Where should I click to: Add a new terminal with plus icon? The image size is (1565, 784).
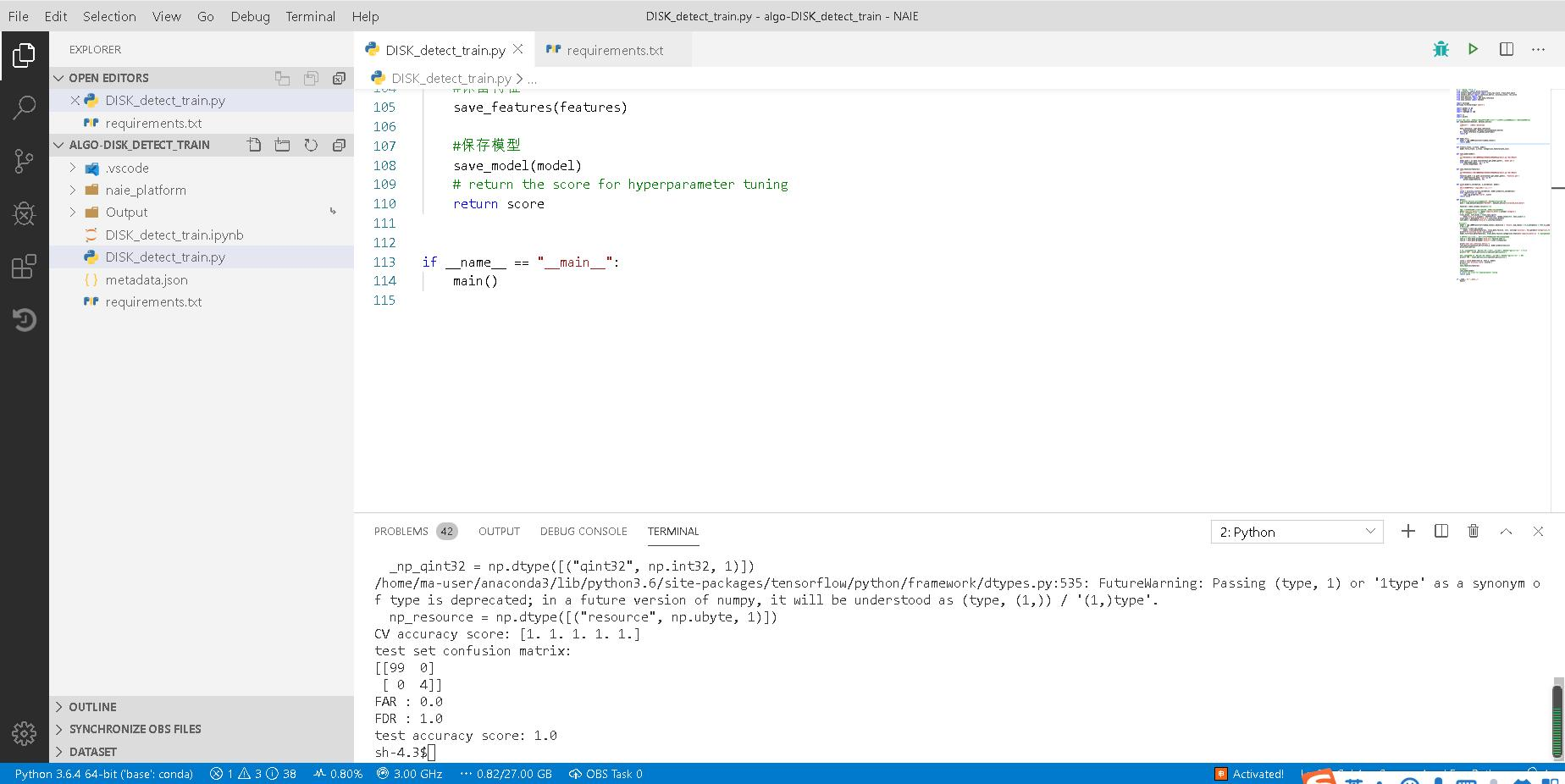(x=1407, y=531)
